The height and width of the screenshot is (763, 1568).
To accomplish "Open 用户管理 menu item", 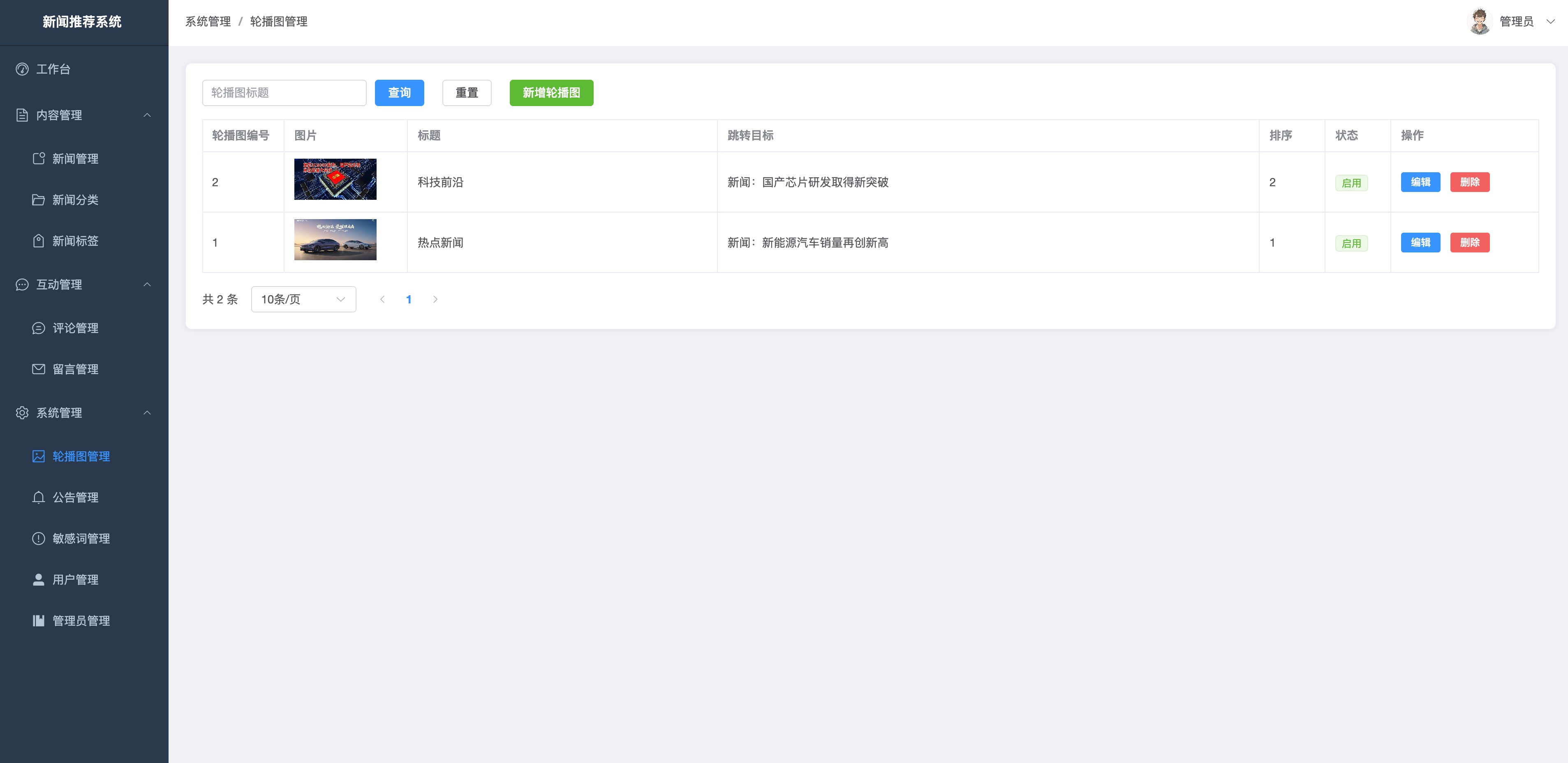I will 84,580.
